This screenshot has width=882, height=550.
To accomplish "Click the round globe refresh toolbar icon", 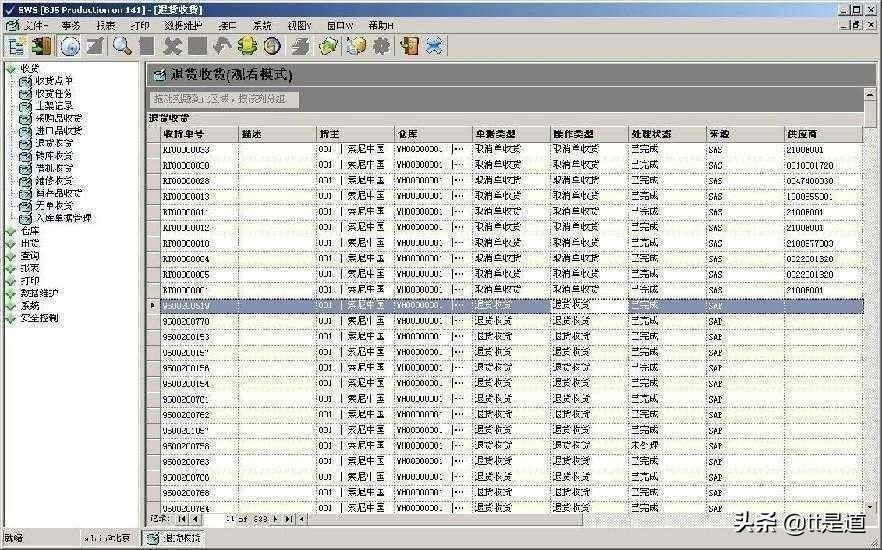I will (x=70, y=46).
